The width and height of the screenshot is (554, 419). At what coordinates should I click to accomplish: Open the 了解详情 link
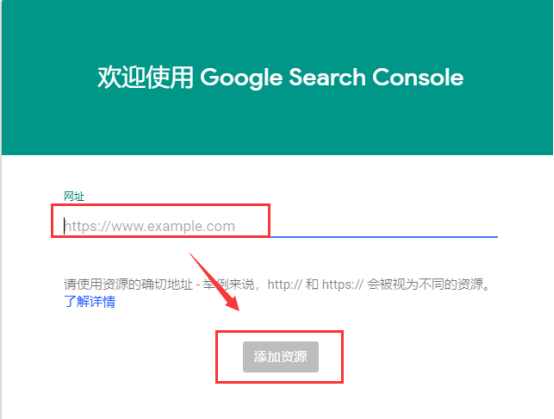(x=90, y=301)
